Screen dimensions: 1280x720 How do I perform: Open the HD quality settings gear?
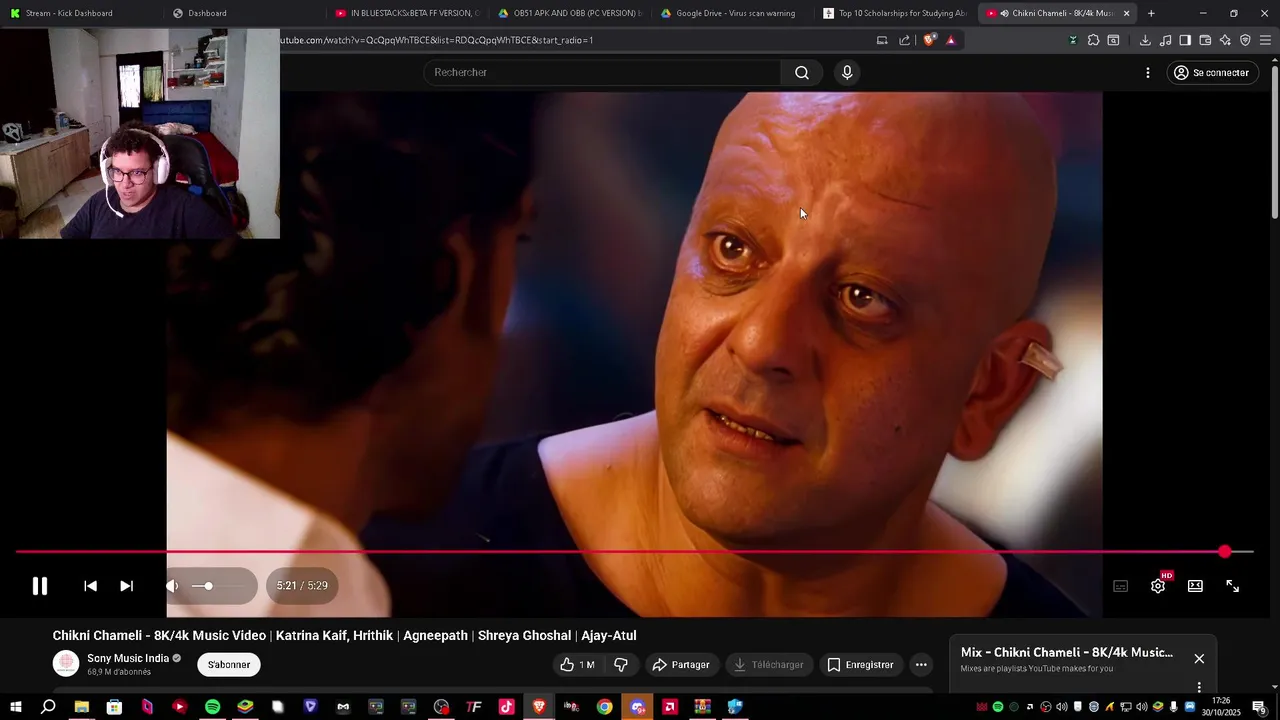coord(1158,586)
